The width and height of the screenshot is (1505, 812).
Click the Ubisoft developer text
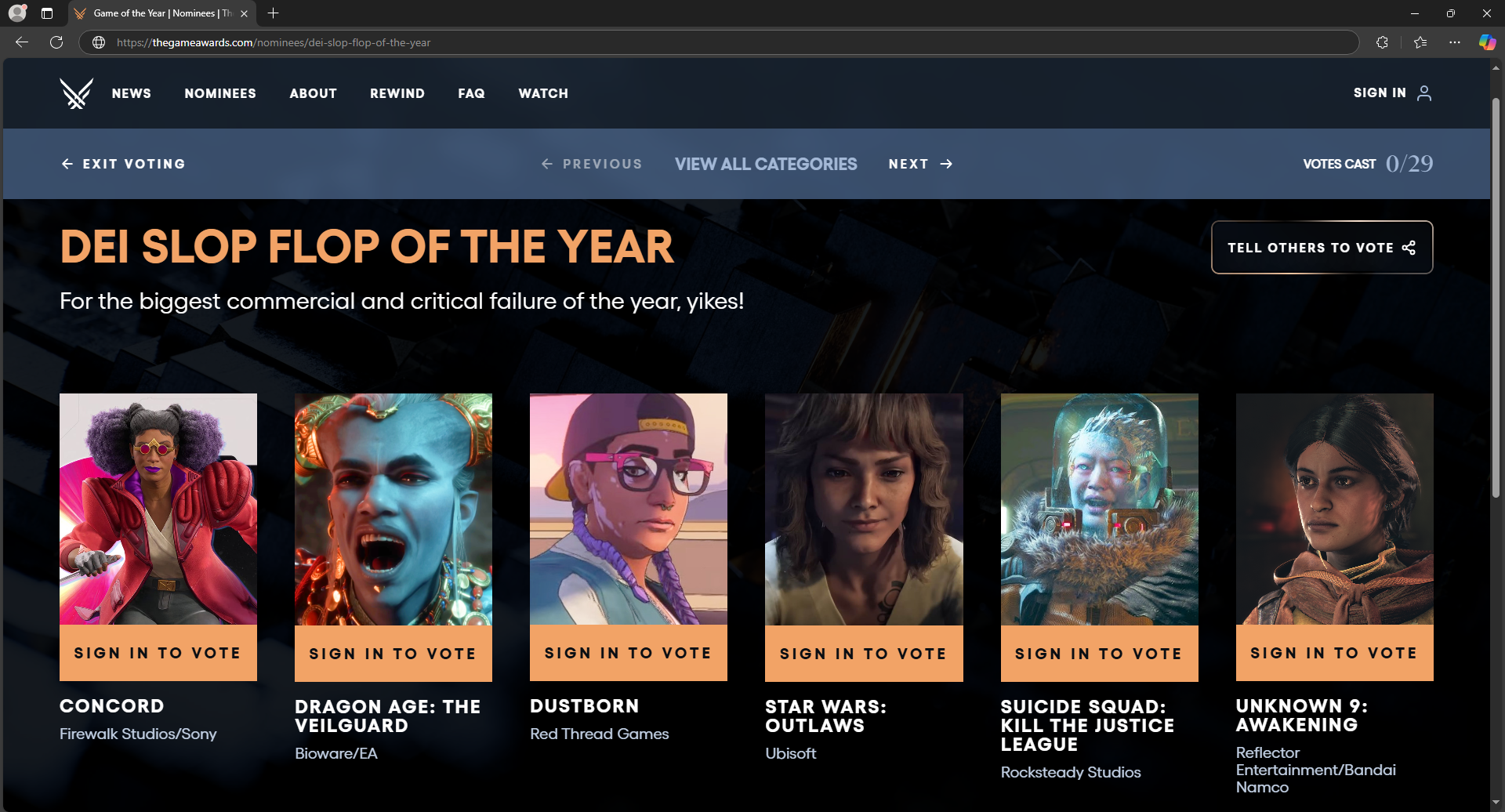(x=791, y=753)
